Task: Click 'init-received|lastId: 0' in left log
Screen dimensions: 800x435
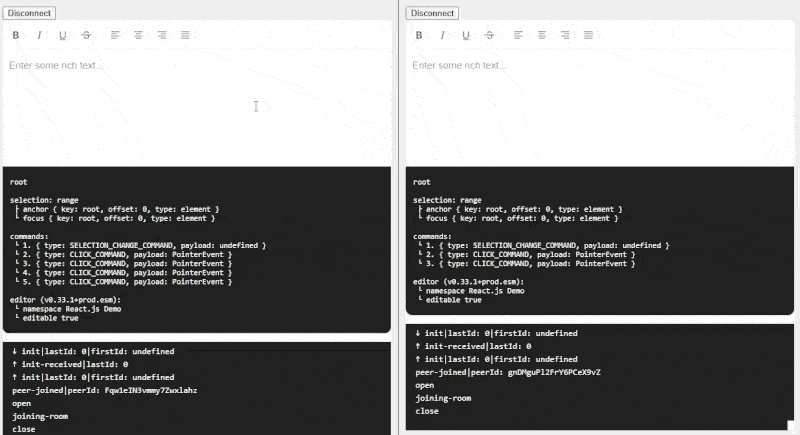Action: [x=70, y=364]
